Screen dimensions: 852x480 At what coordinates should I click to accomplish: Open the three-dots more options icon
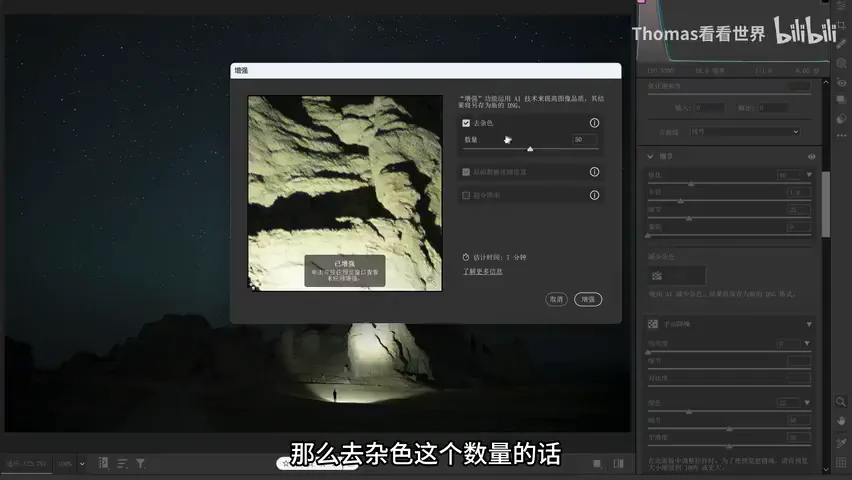841,135
